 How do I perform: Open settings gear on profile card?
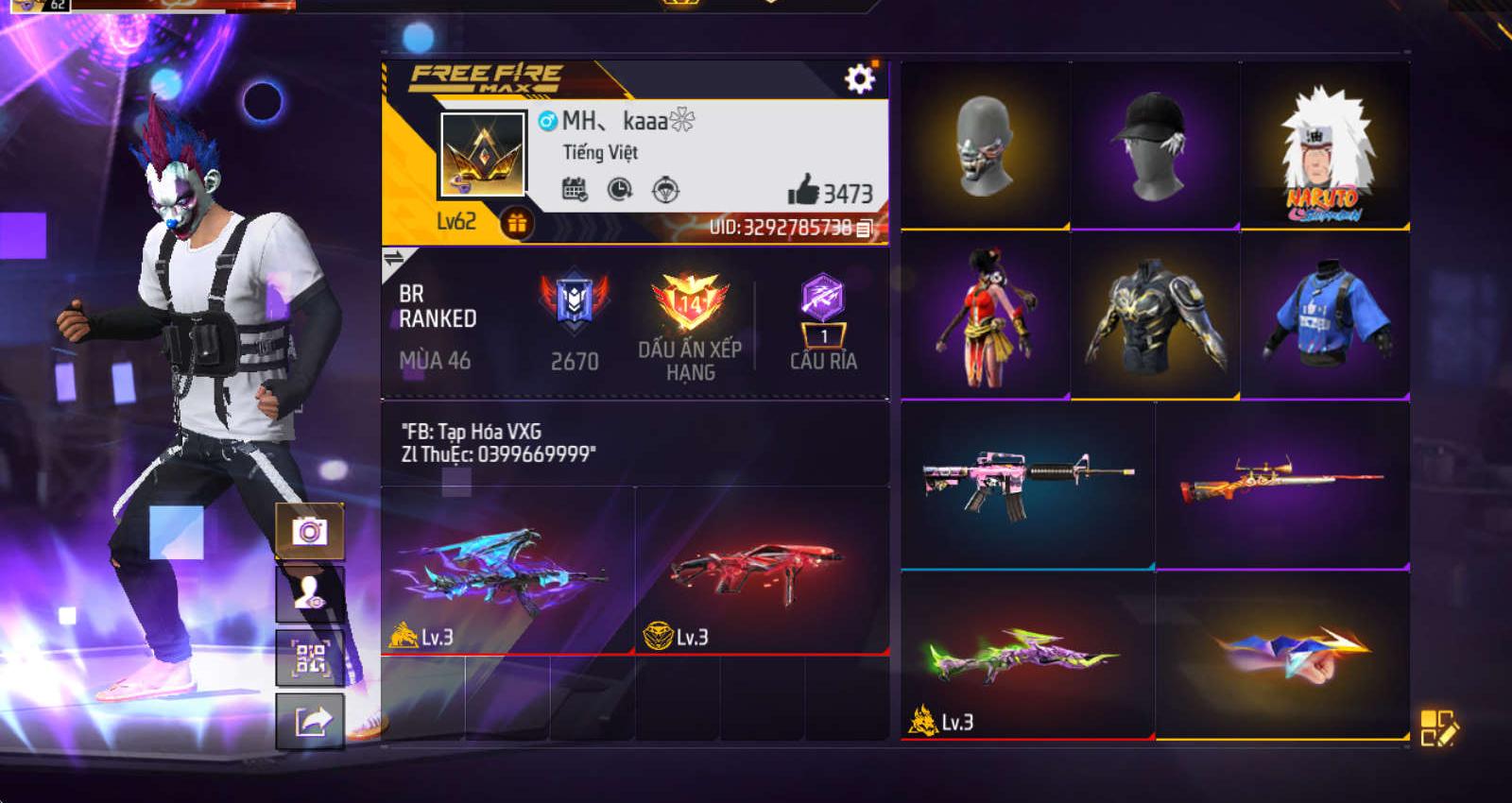click(x=859, y=78)
